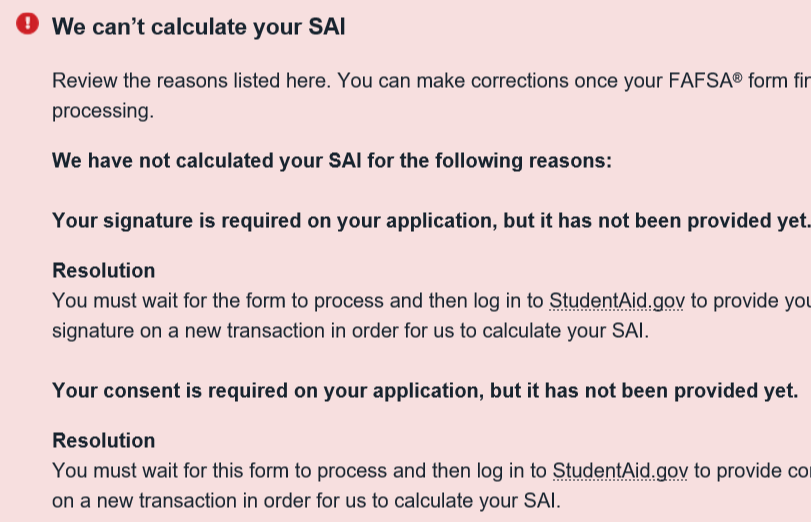This screenshot has height=522, width=811.
Task: Click the final line starting "on a new transaction"
Action: 308,501
